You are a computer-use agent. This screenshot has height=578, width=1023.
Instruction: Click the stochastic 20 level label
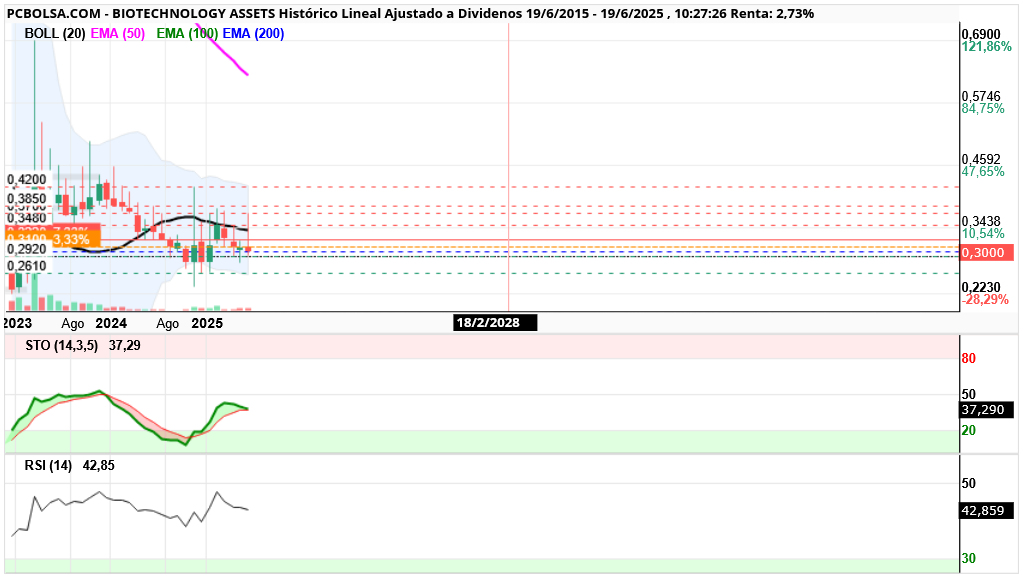[969, 431]
